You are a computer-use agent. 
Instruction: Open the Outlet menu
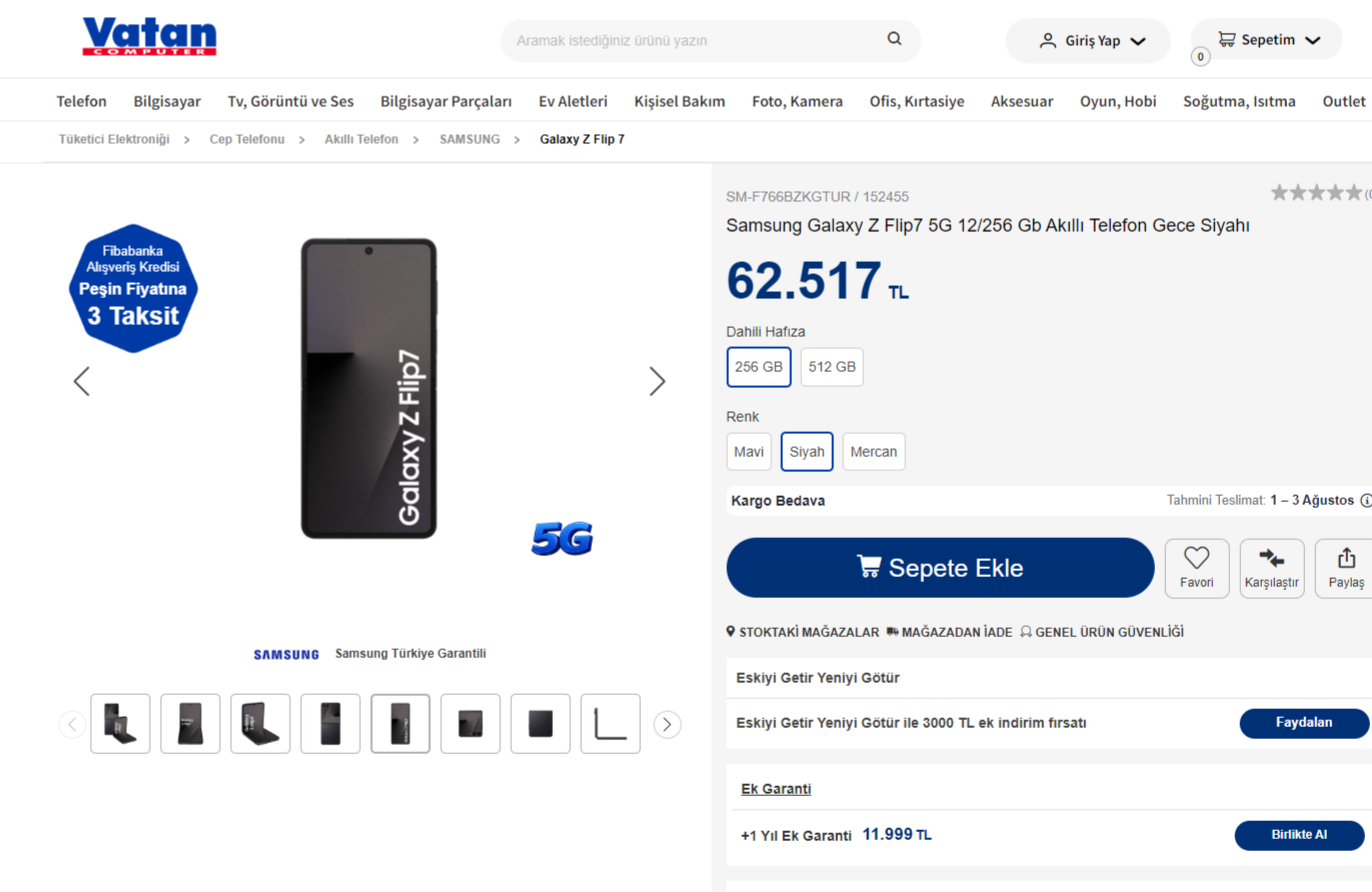coord(1344,101)
